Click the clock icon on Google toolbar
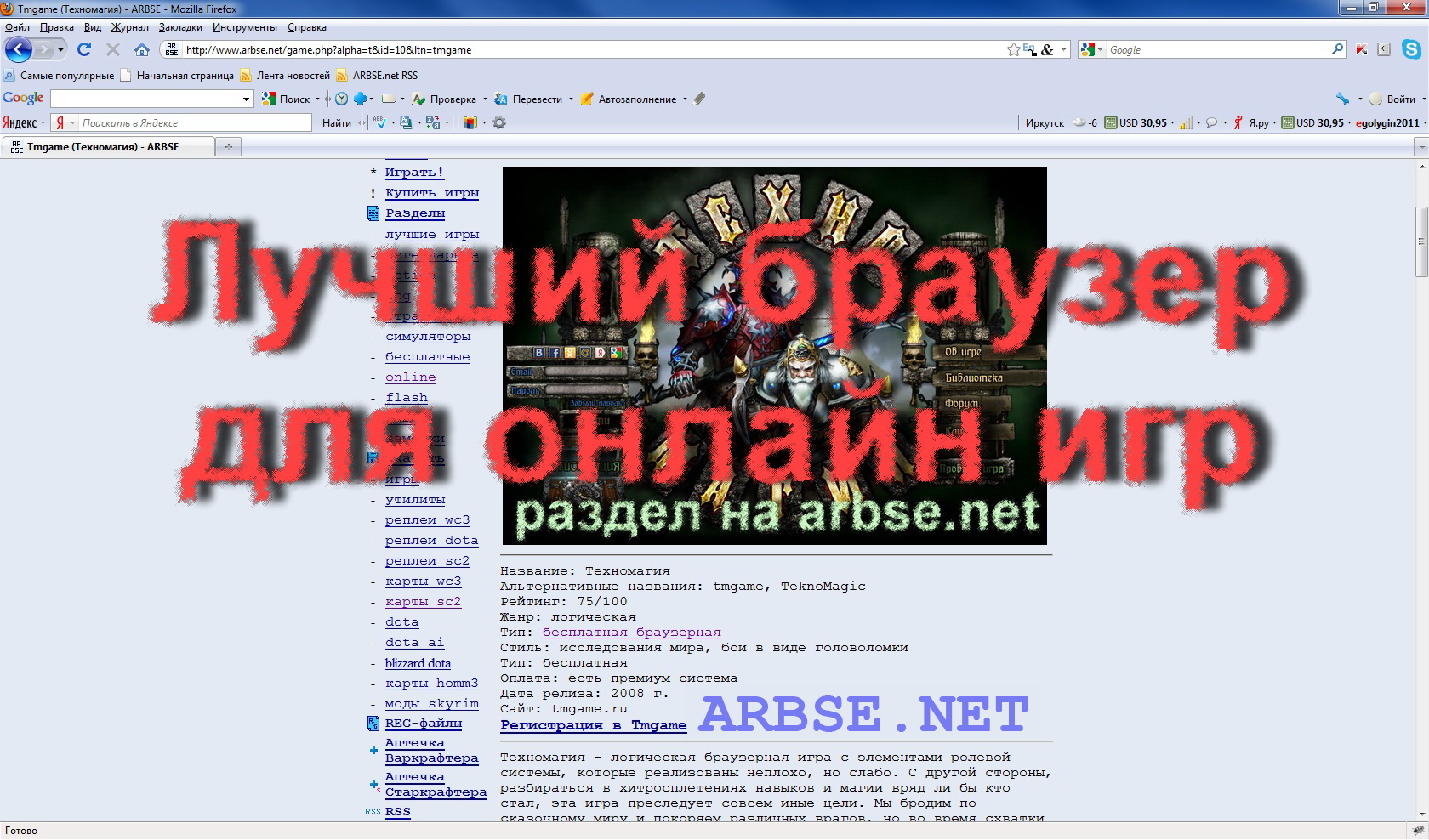Image resolution: width=1429 pixels, height=840 pixels. [341, 99]
